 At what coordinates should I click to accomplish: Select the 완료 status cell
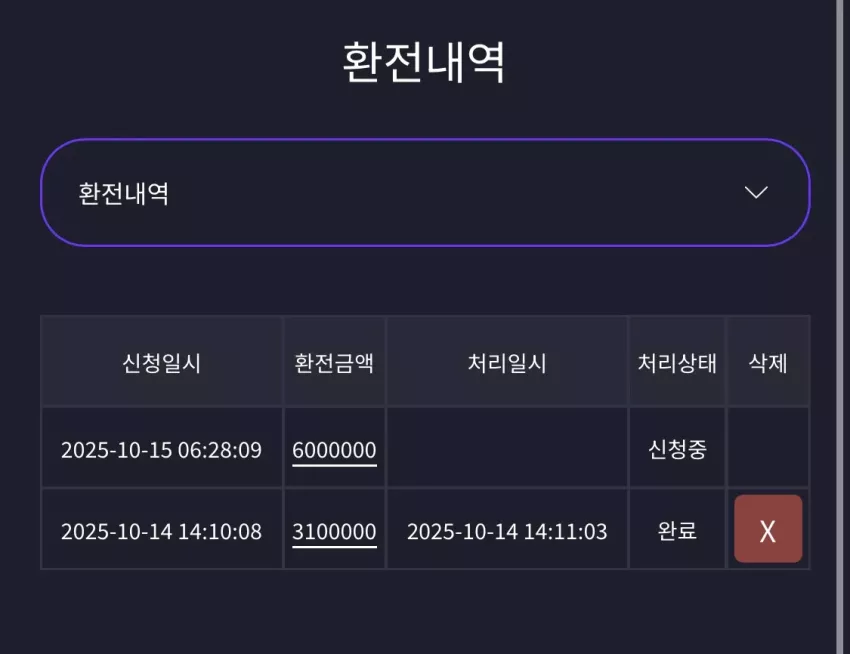[677, 530]
